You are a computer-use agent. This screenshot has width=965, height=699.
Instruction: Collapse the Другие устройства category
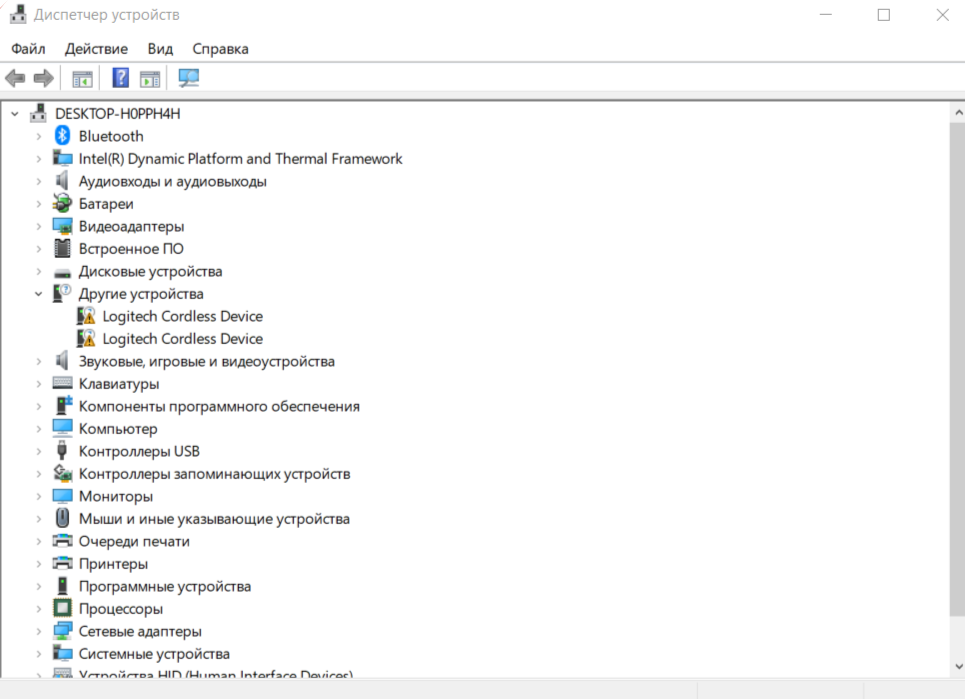pos(39,294)
